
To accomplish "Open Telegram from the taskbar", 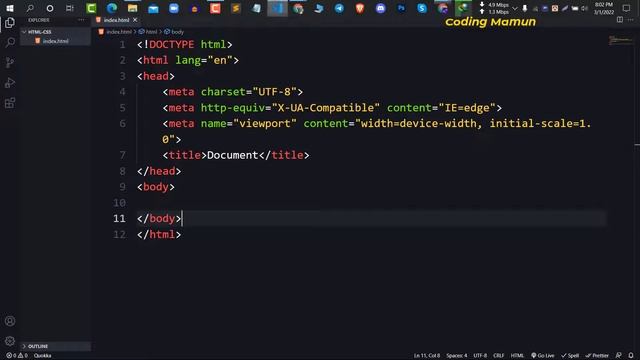I will (x=339, y=8).
